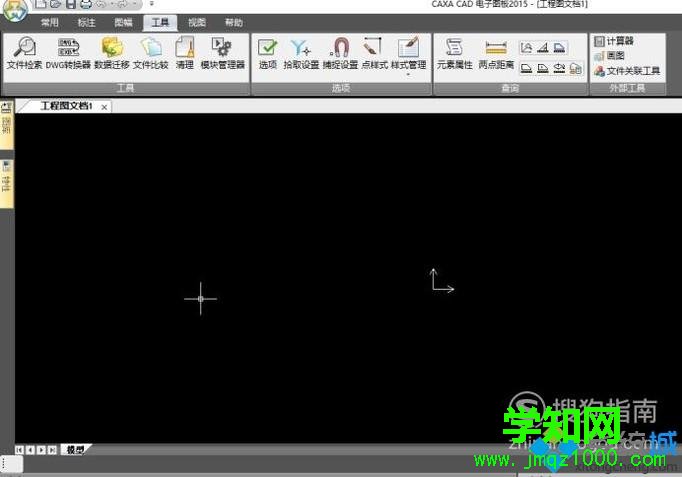Switch to the 常用 ribbon tab
This screenshot has width=682, height=477.
click(50, 23)
